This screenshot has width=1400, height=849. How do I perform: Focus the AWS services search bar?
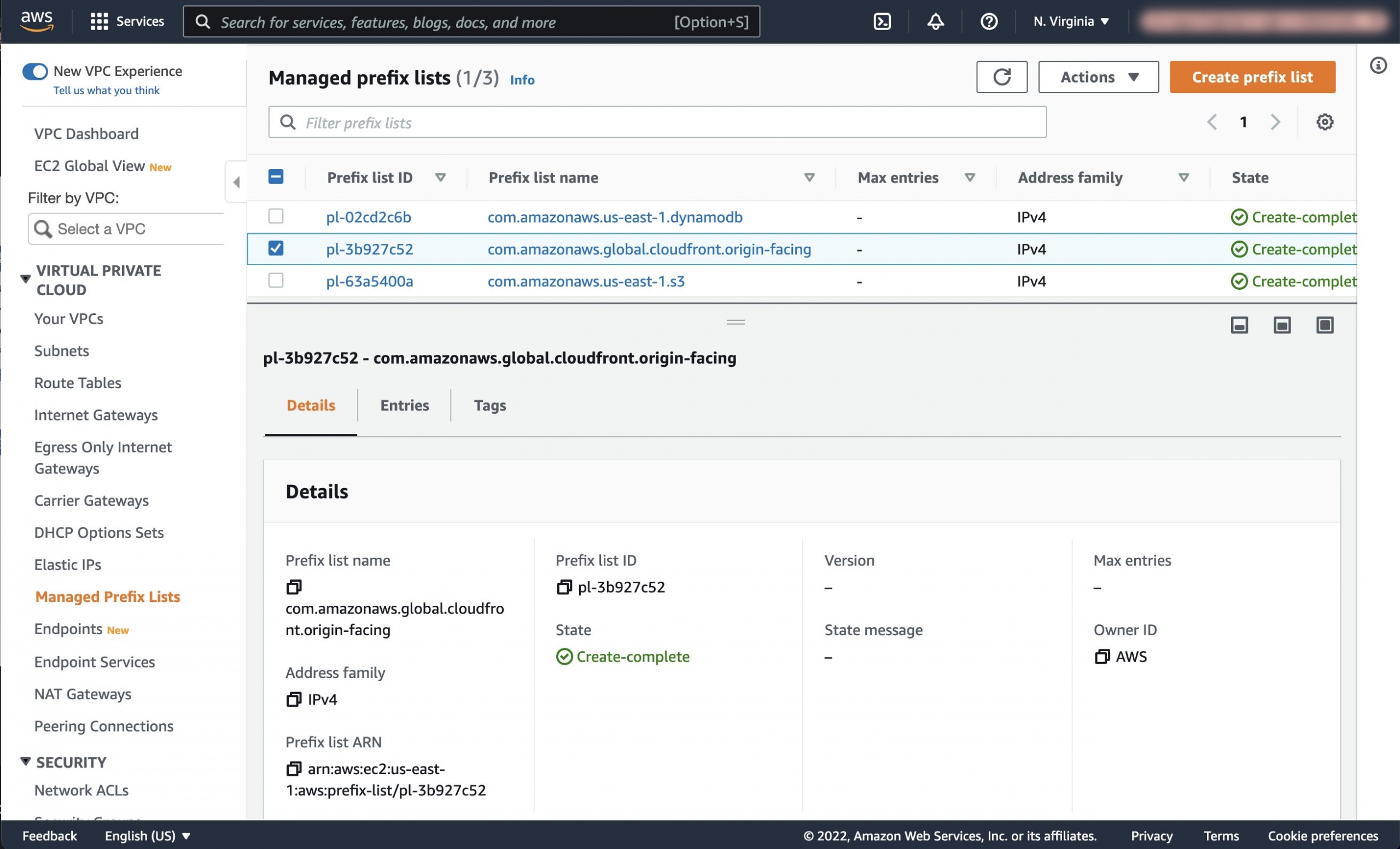click(471, 21)
